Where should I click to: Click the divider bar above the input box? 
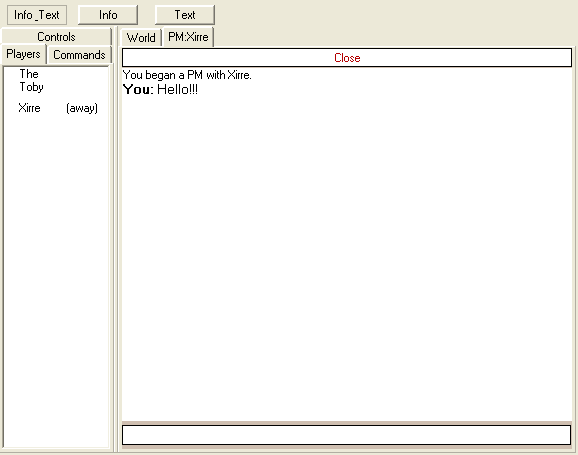point(347,423)
